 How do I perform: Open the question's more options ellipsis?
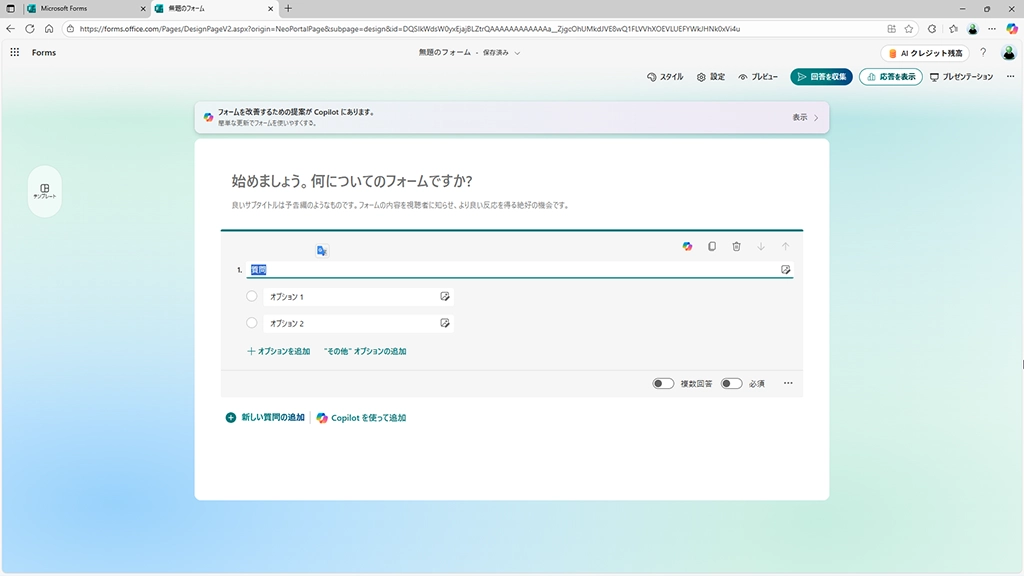pyautogui.click(x=788, y=383)
